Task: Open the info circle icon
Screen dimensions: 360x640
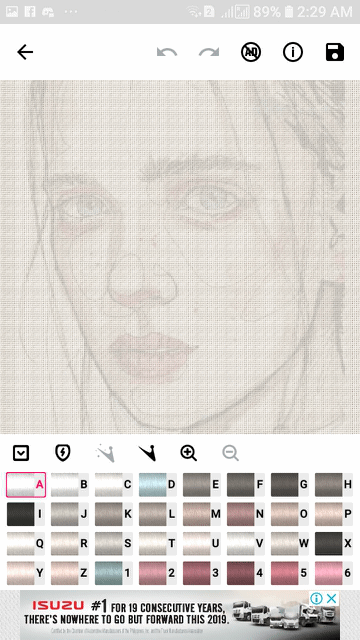Action: click(x=293, y=52)
